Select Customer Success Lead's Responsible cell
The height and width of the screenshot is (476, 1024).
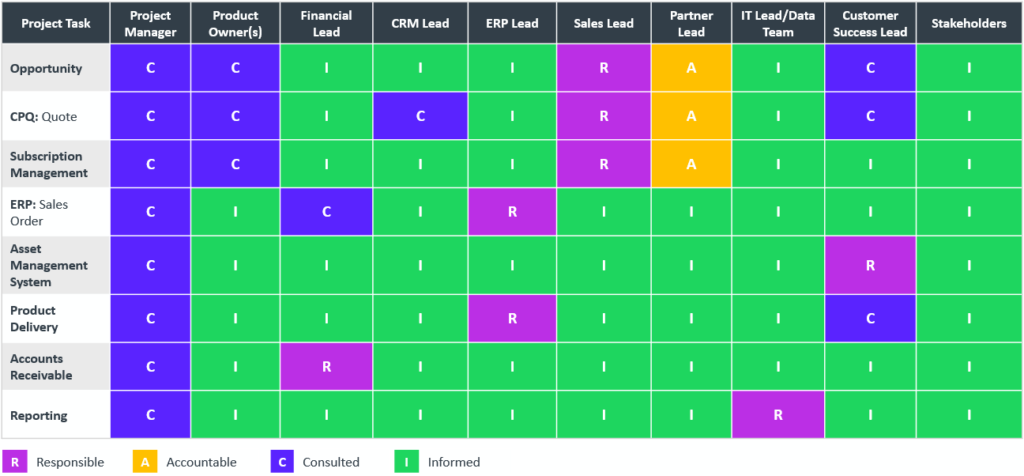click(870, 265)
